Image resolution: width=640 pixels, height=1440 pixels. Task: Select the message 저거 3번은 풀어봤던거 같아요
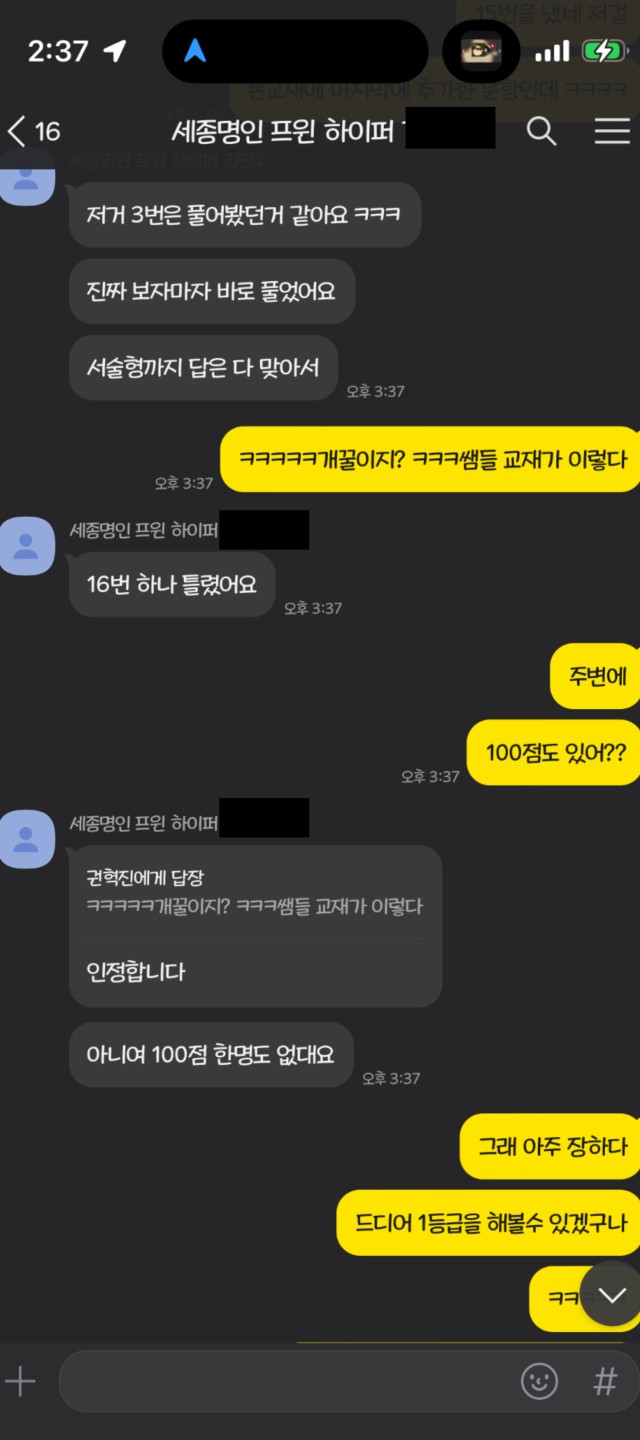point(244,215)
